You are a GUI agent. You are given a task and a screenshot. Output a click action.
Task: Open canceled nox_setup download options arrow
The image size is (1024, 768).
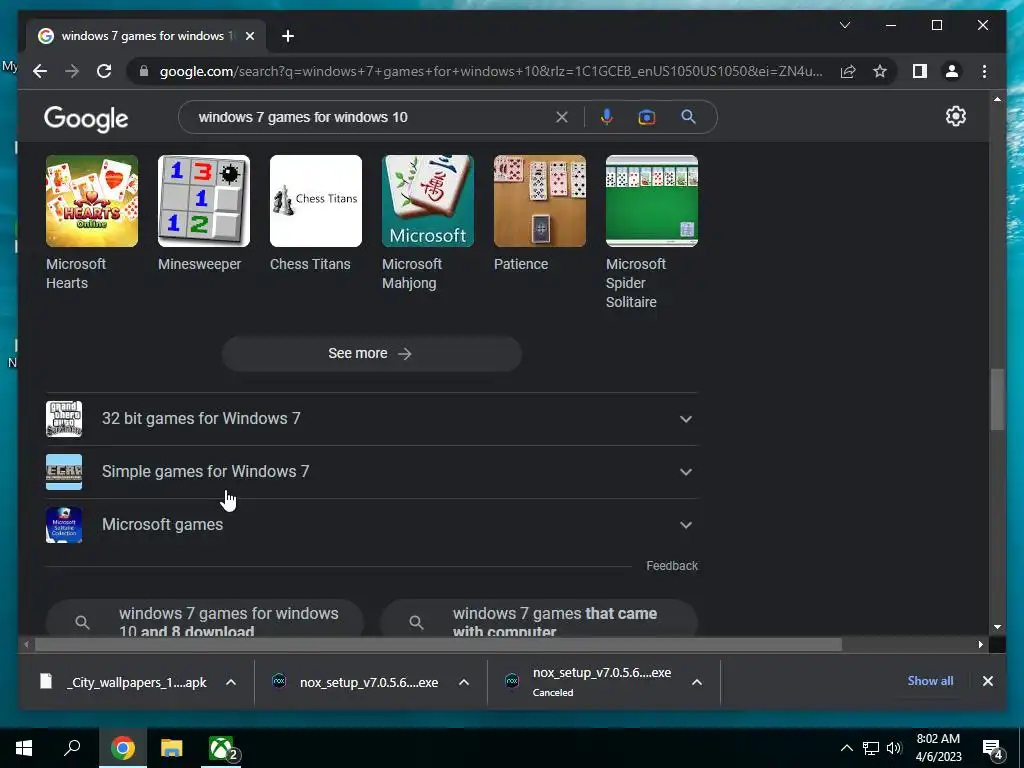point(697,682)
